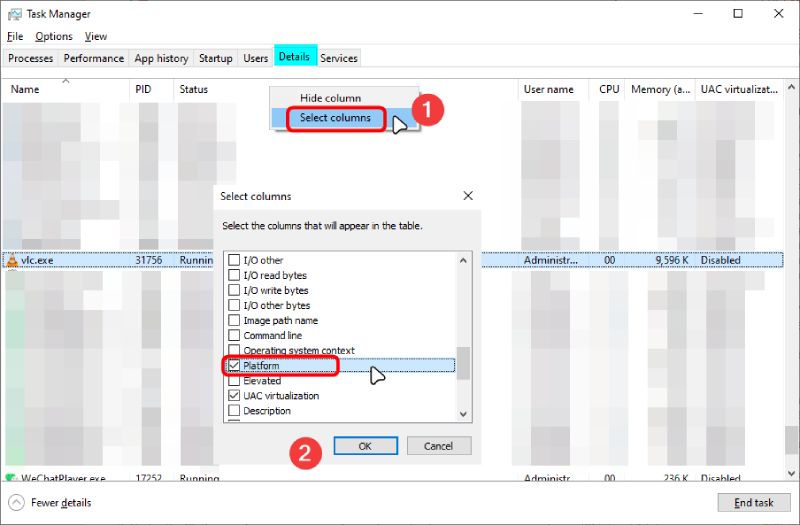Image resolution: width=800 pixels, height=525 pixels.
Task: Close the Select columns dialog
Action: (468, 196)
